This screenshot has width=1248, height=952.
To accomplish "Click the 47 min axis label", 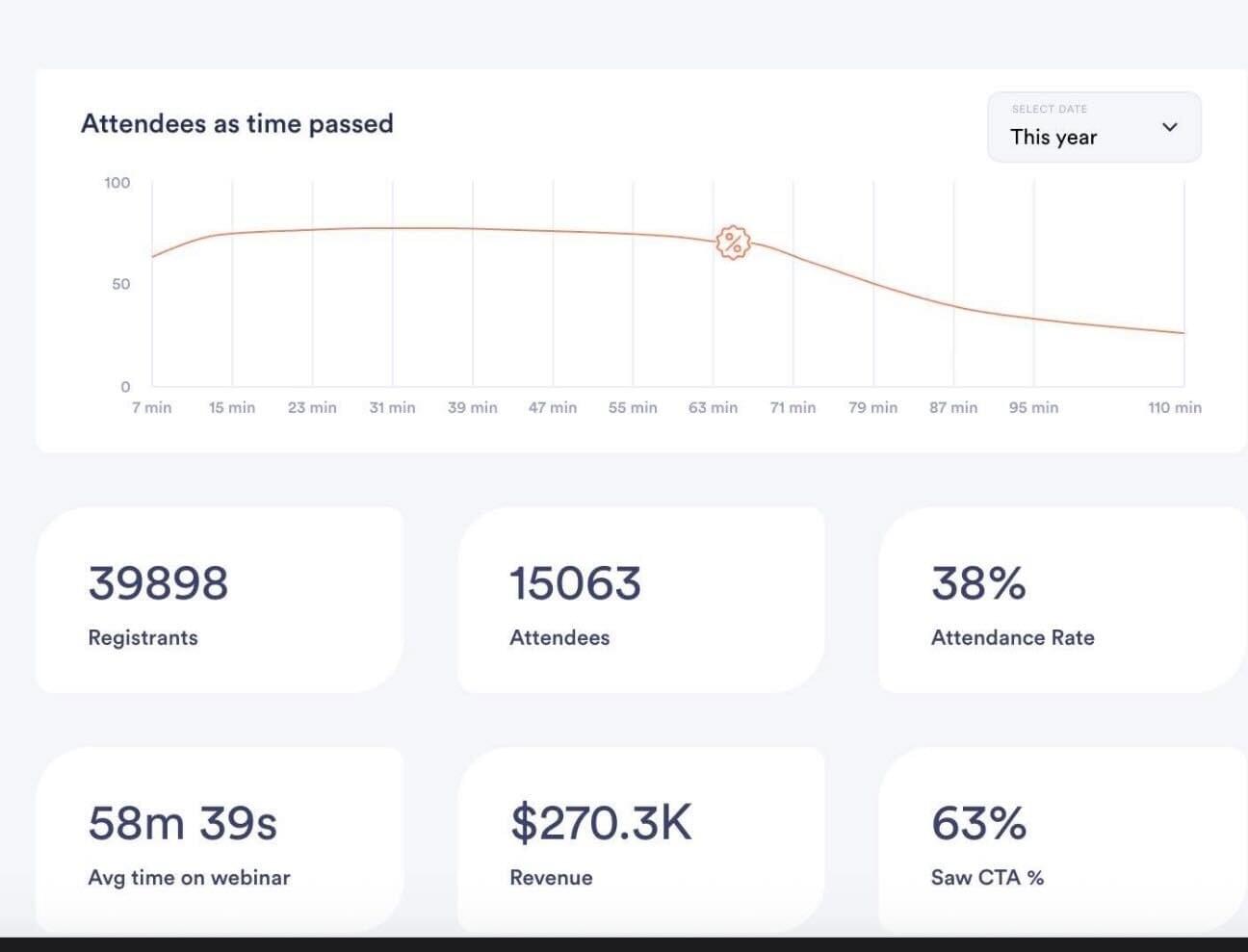I will pyautogui.click(x=553, y=408).
